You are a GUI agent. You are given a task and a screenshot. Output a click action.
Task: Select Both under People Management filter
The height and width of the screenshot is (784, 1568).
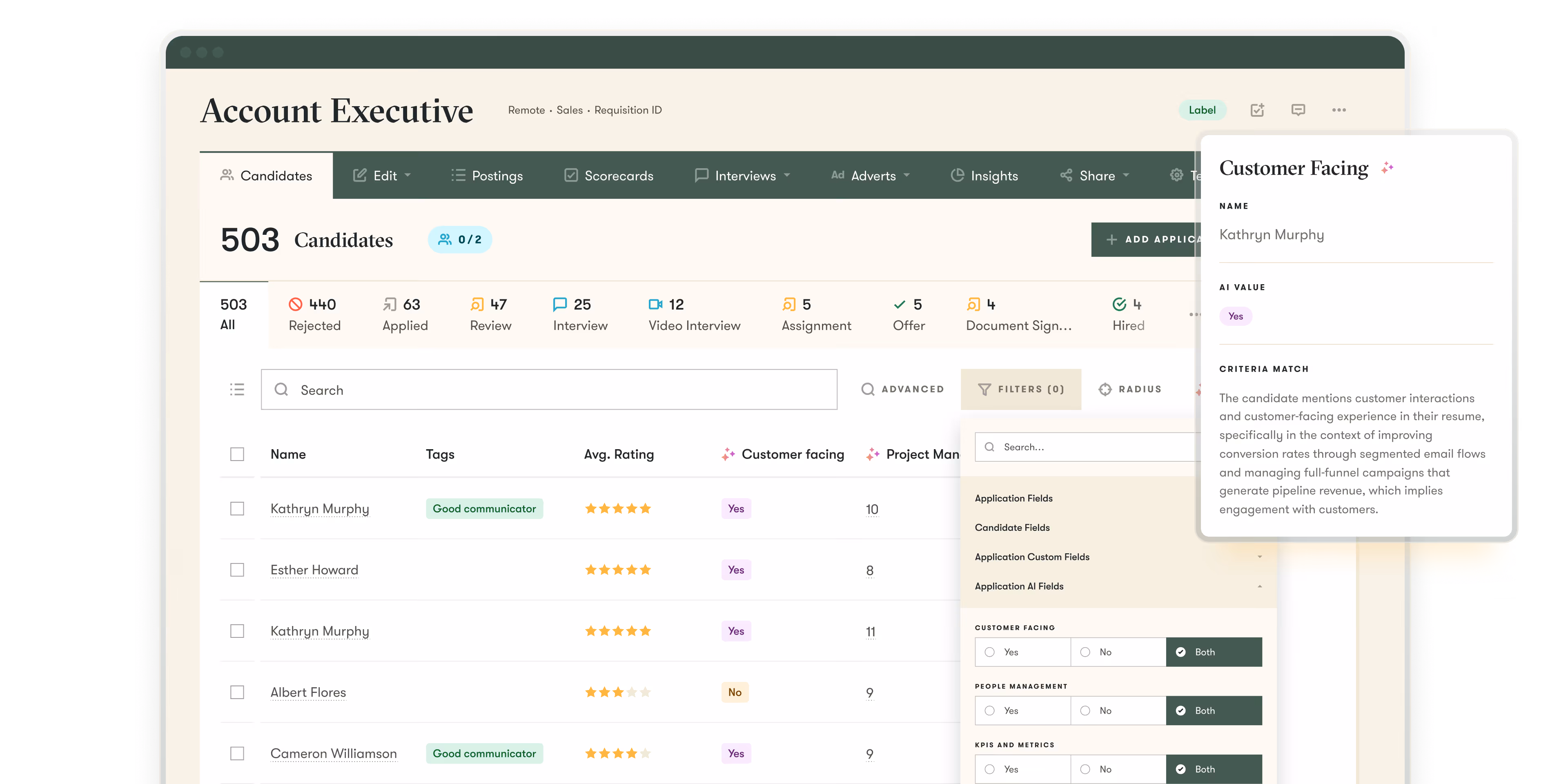click(x=1214, y=710)
